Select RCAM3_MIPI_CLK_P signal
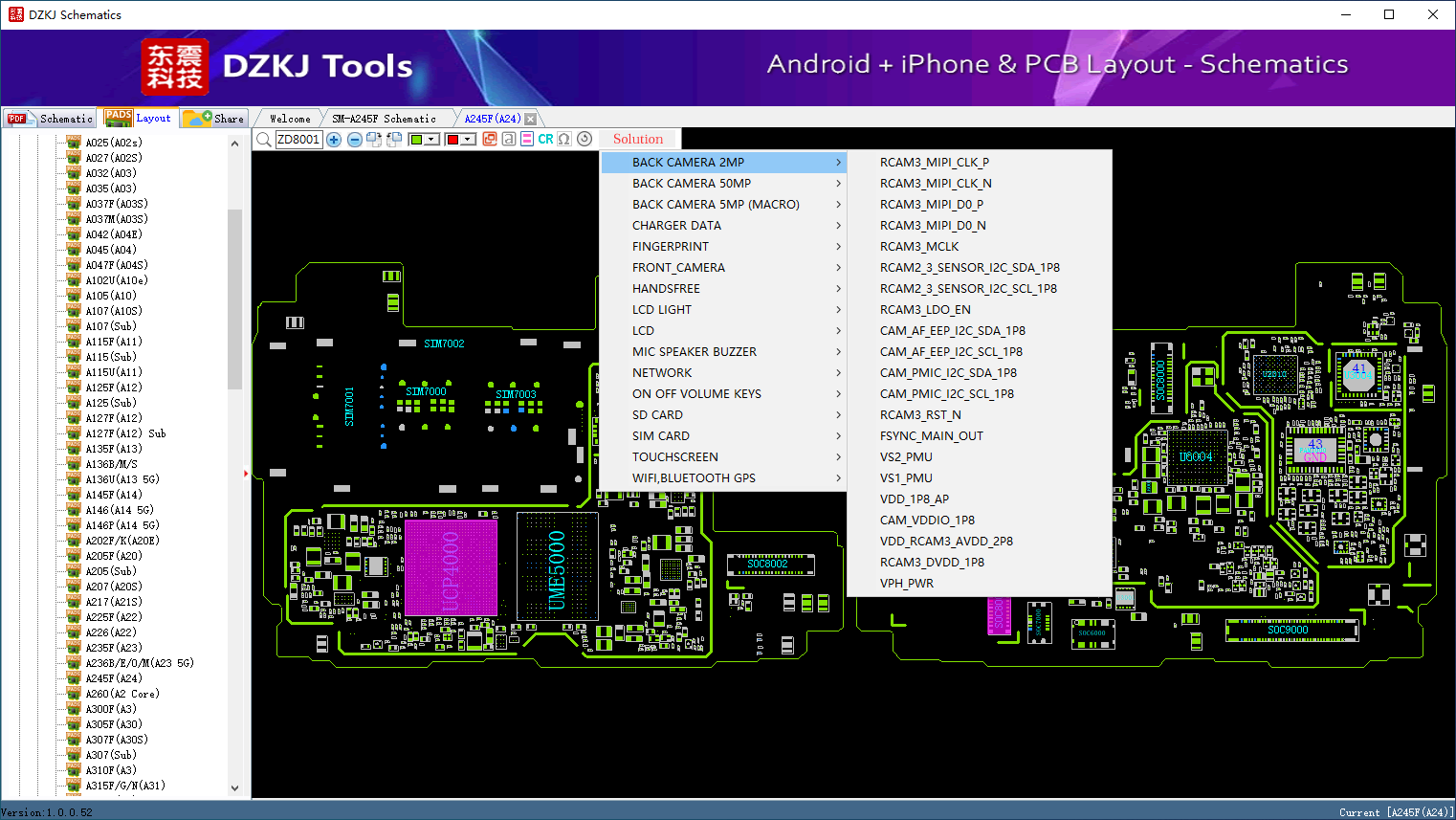1456x820 pixels. (x=980, y=163)
